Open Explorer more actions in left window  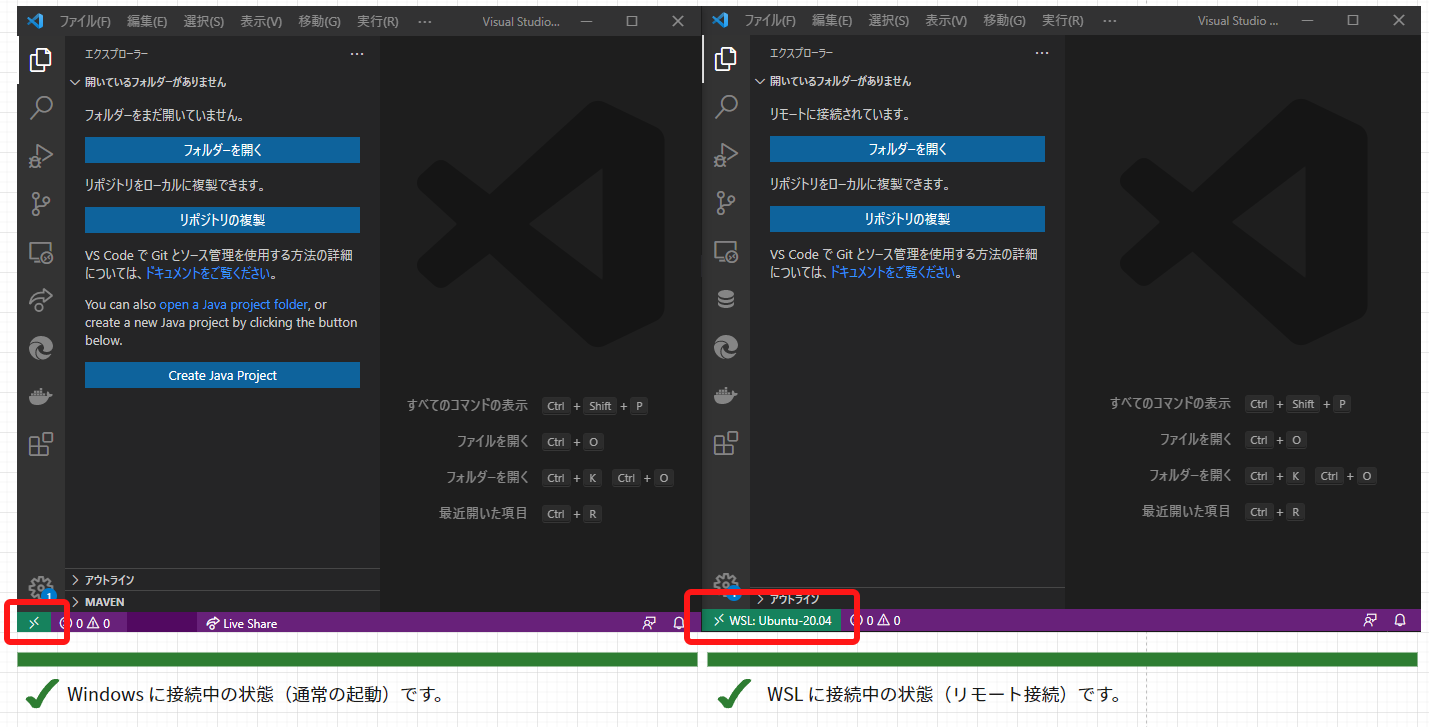[x=357, y=54]
